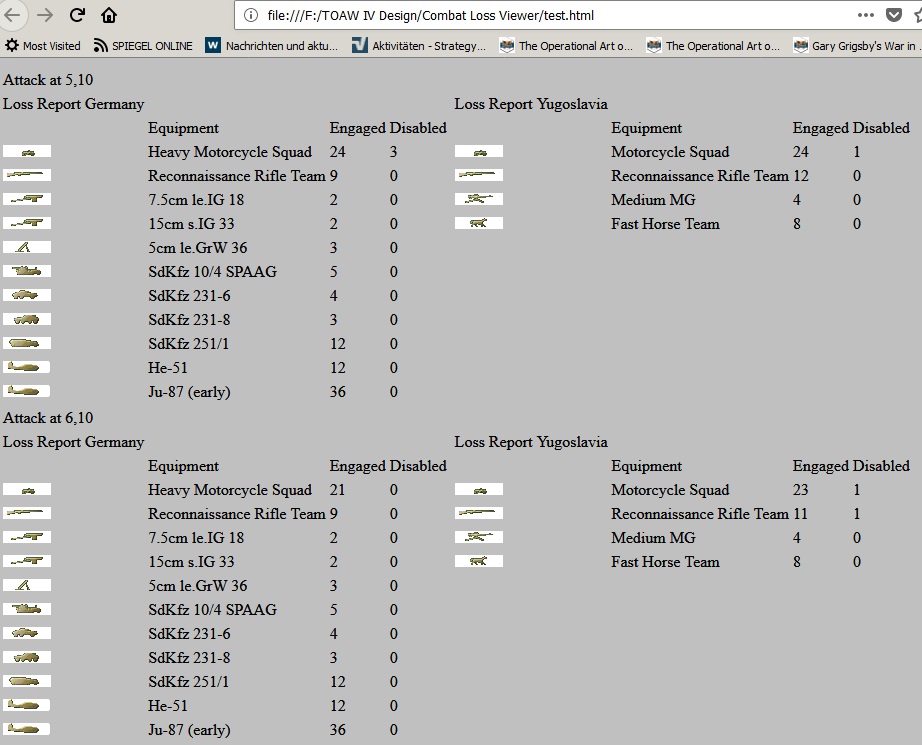Click engaged value 23 for Yugoslavia Motorcycle Squad
The width and height of the screenshot is (922, 745).
click(800, 490)
